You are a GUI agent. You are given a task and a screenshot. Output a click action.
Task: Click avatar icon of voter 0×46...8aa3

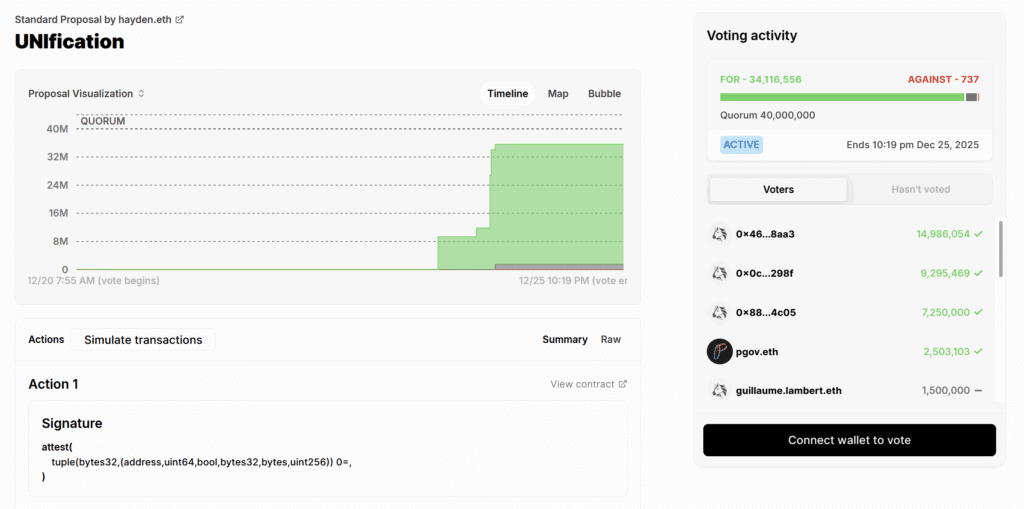(x=719, y=234)
